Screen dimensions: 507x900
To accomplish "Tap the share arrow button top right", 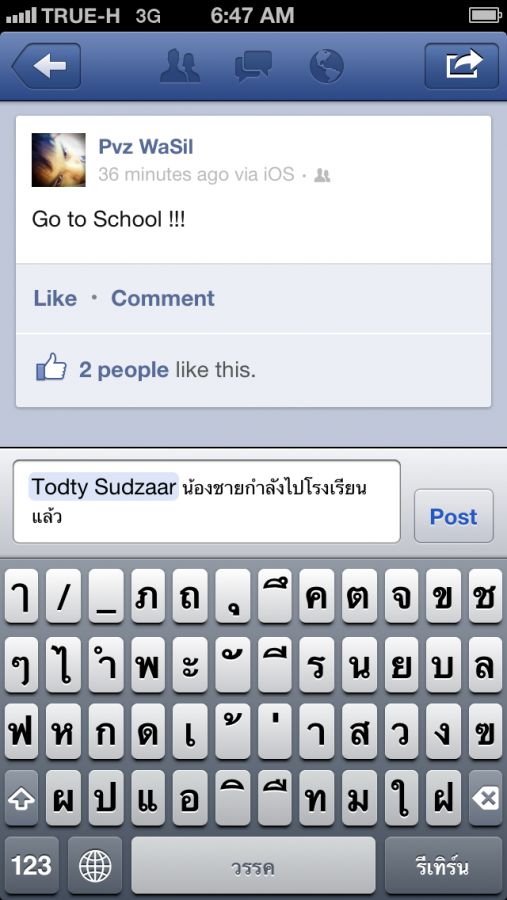I will [x=462, y=66].
